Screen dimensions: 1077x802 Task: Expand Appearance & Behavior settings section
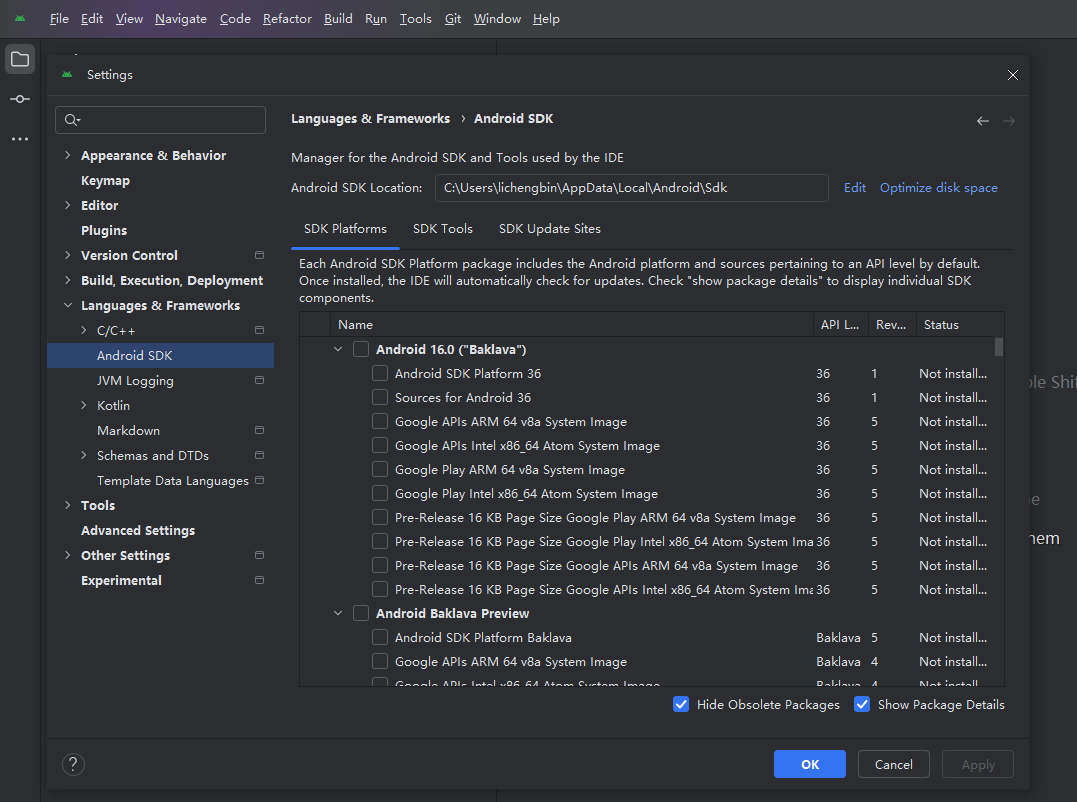pos(67,155)
